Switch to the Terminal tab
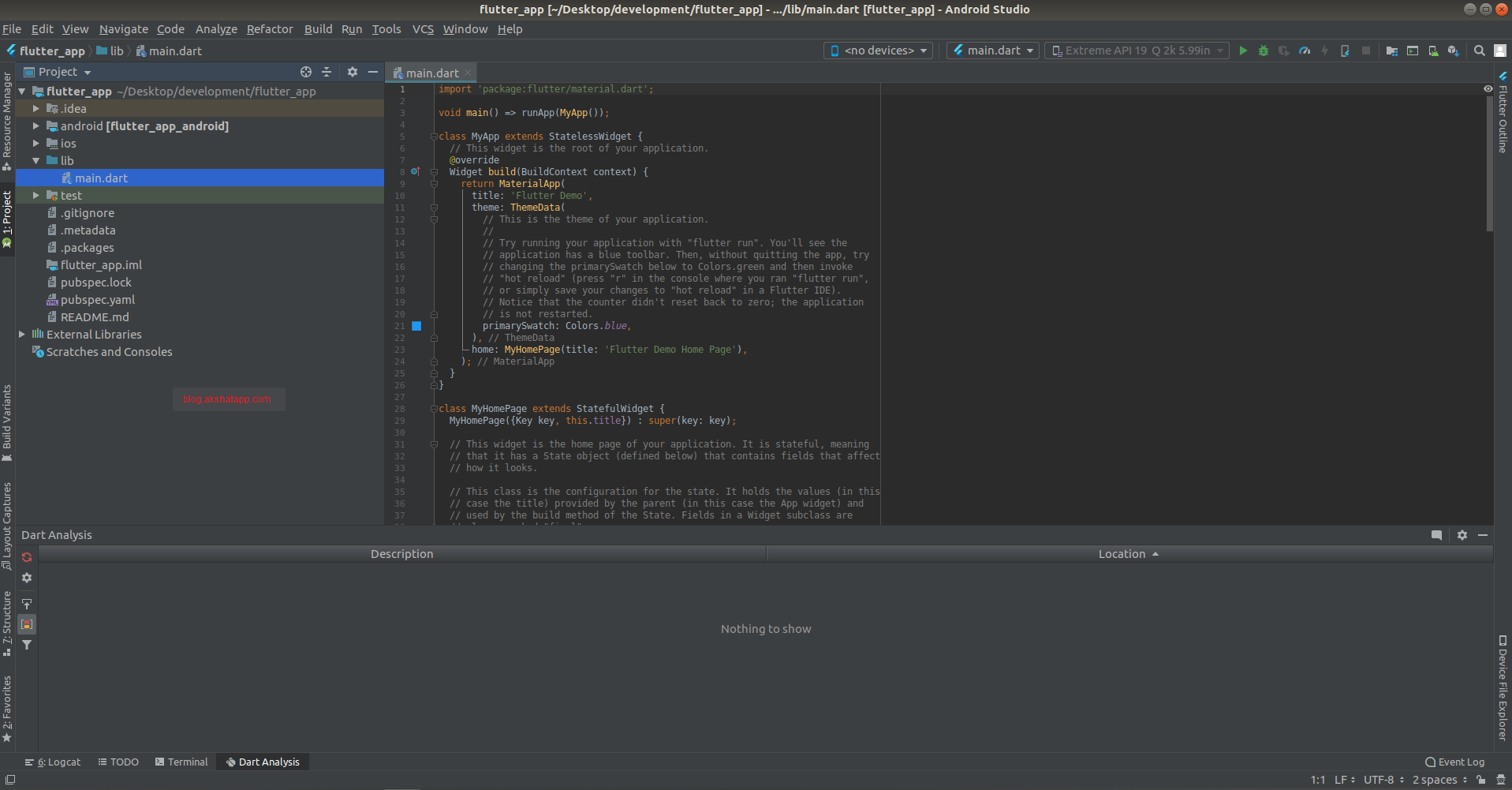Screen dimensions: 1512x790 pyautogui.click(x=181, y=762)
